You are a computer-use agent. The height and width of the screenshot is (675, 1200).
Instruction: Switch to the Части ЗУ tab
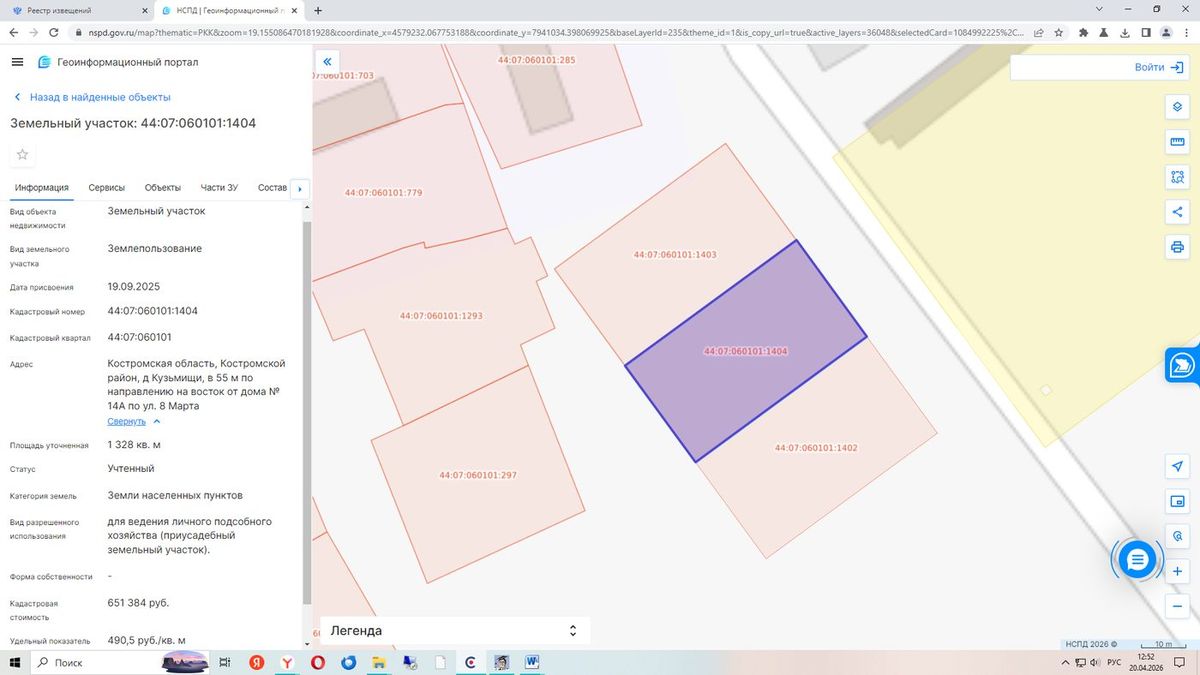(219, 188)
